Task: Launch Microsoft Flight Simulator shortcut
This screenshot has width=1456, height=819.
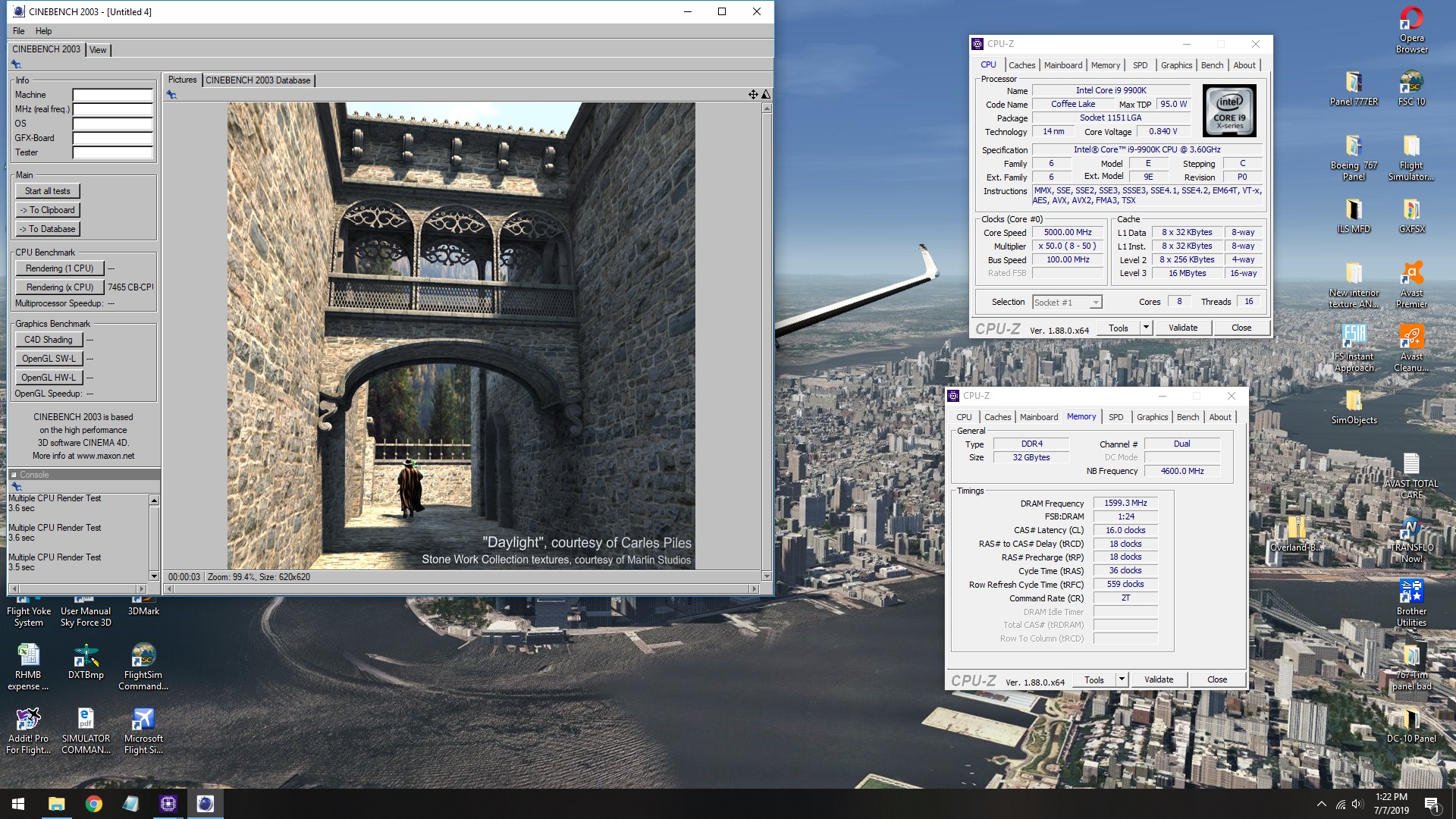Action: coord(143,731)
